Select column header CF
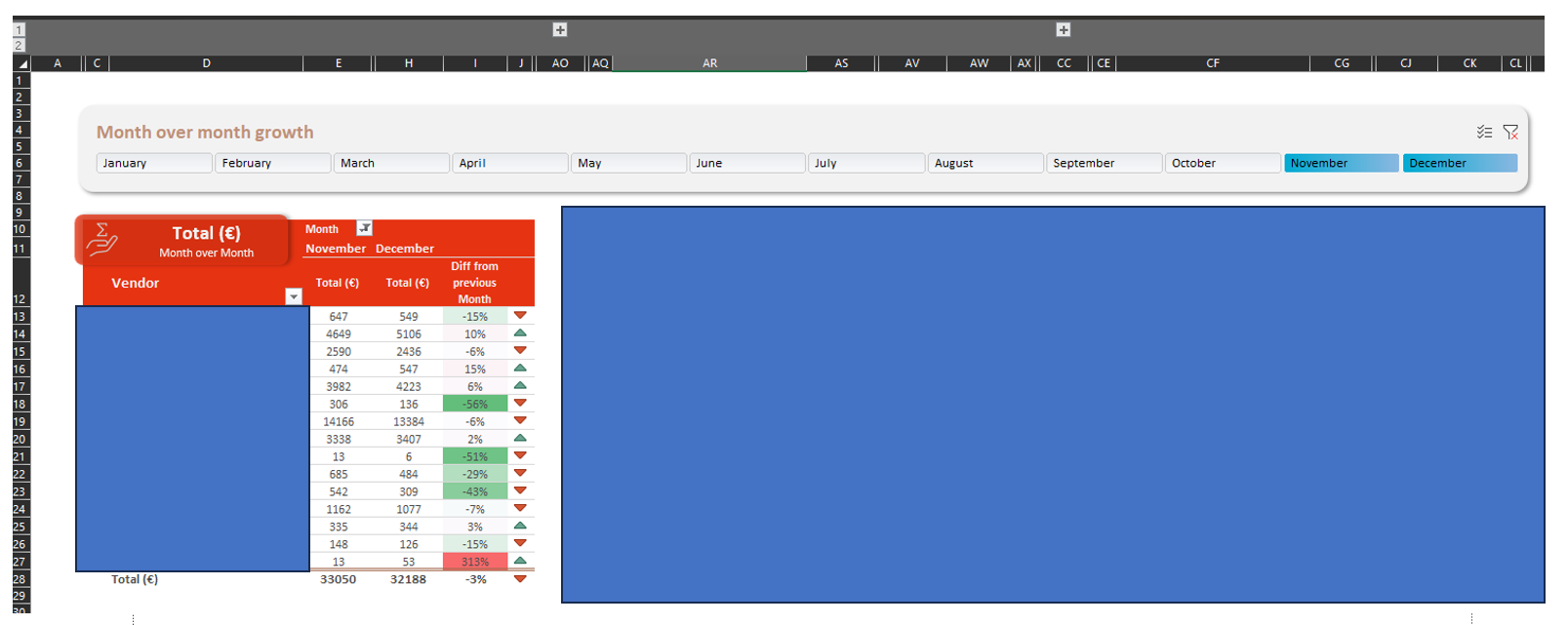 [x=1213, y=63]
